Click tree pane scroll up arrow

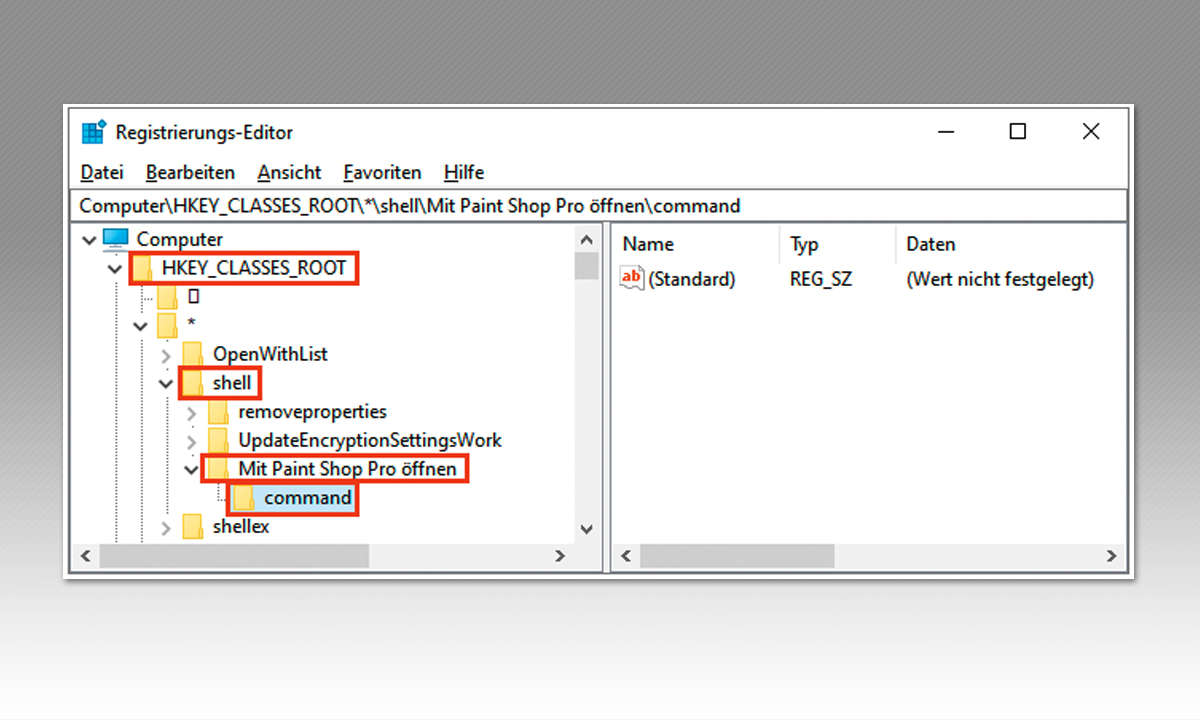587,239
